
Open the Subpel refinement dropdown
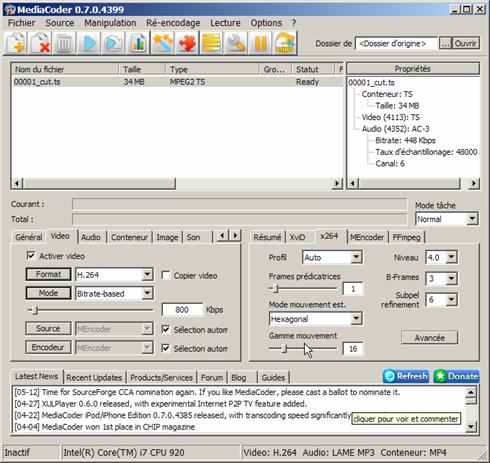pos(451,300)
